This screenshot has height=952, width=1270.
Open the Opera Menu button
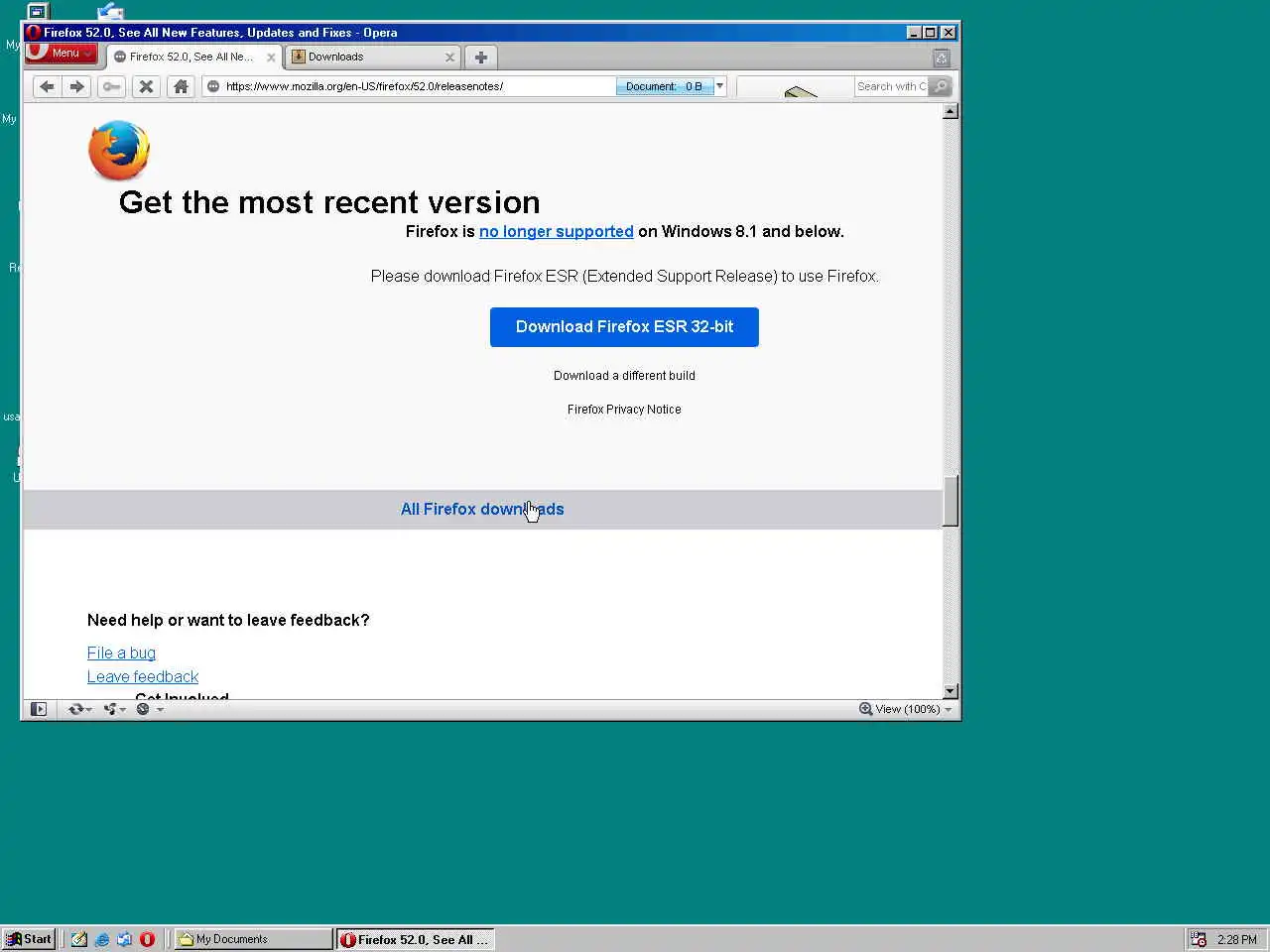[x=61, y=53]
